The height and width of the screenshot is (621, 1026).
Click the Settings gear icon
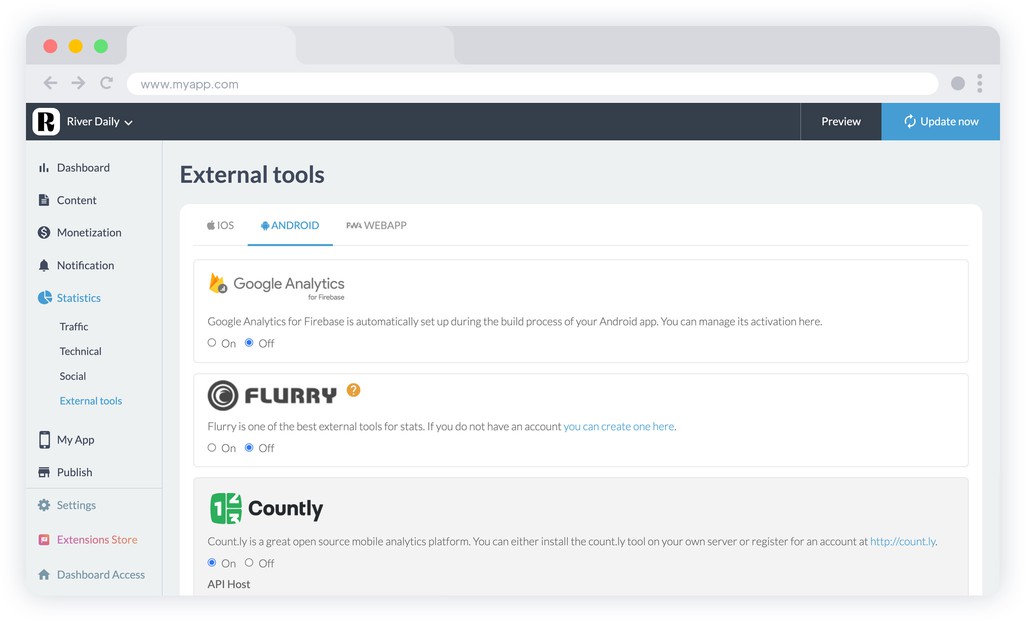pyautogui.click(x=44, y=505)
